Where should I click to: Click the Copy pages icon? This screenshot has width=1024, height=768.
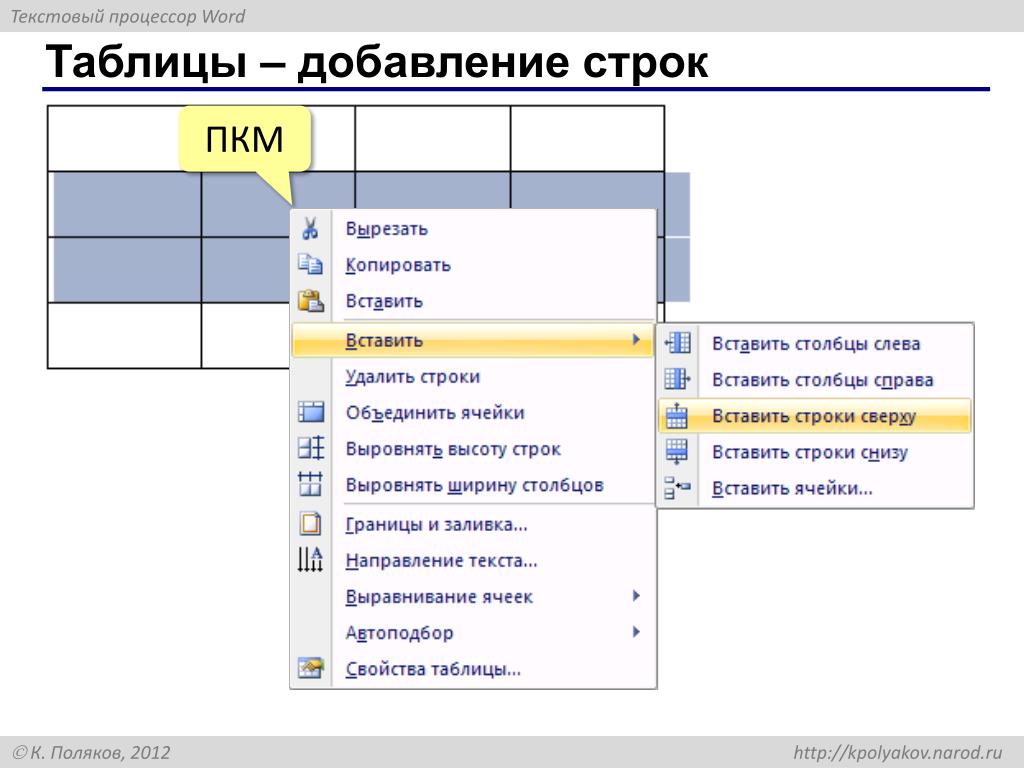coord(310,264)
